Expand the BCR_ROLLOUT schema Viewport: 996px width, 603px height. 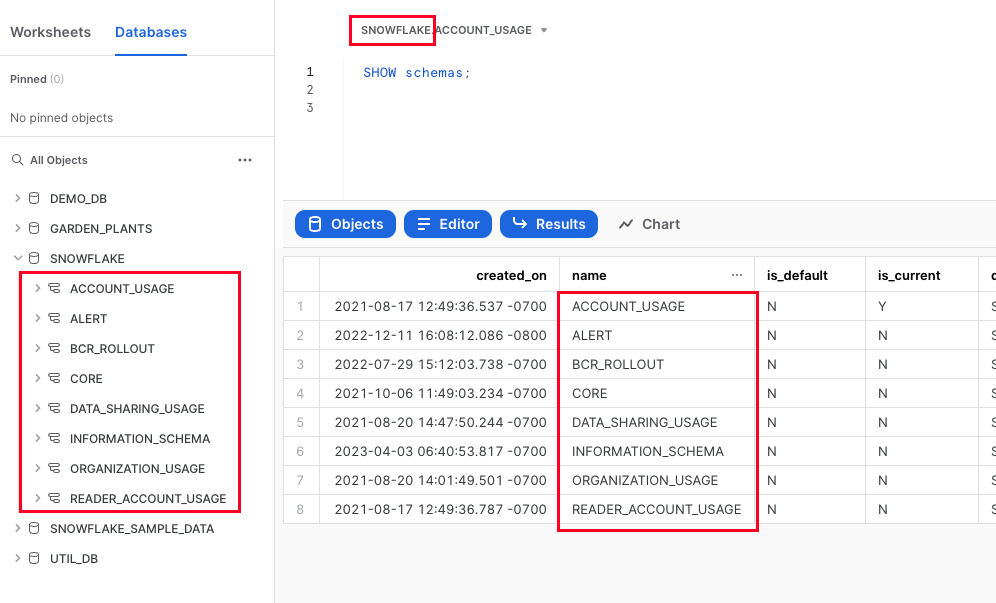pyautogui.click(x=37, y=348)
